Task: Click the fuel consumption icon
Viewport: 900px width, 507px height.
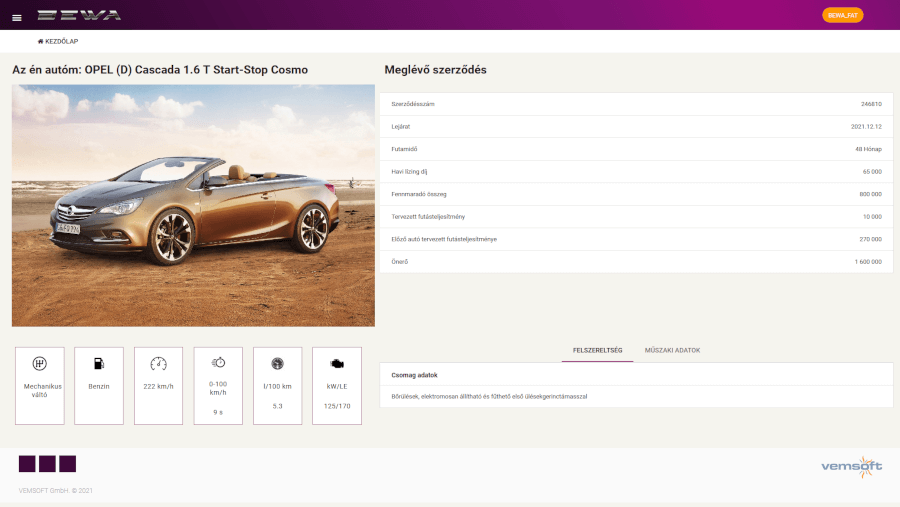Action: tap(277, 363)
